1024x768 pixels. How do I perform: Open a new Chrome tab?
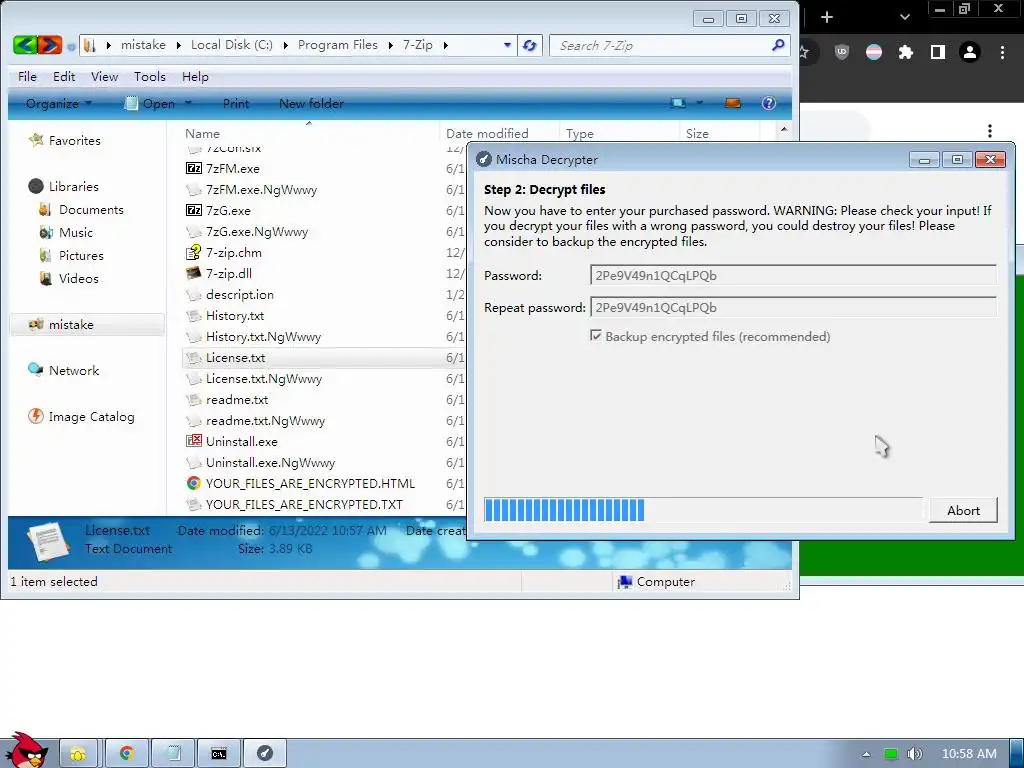click(x=827, y=17)
